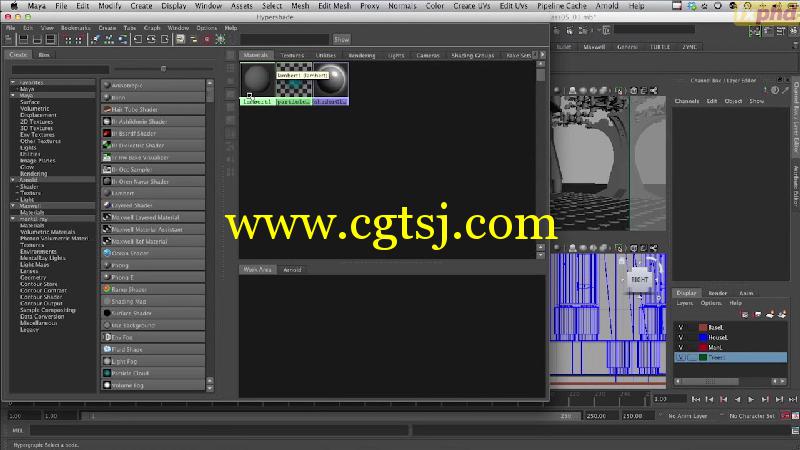Create a Use Background node

point(153,325)
